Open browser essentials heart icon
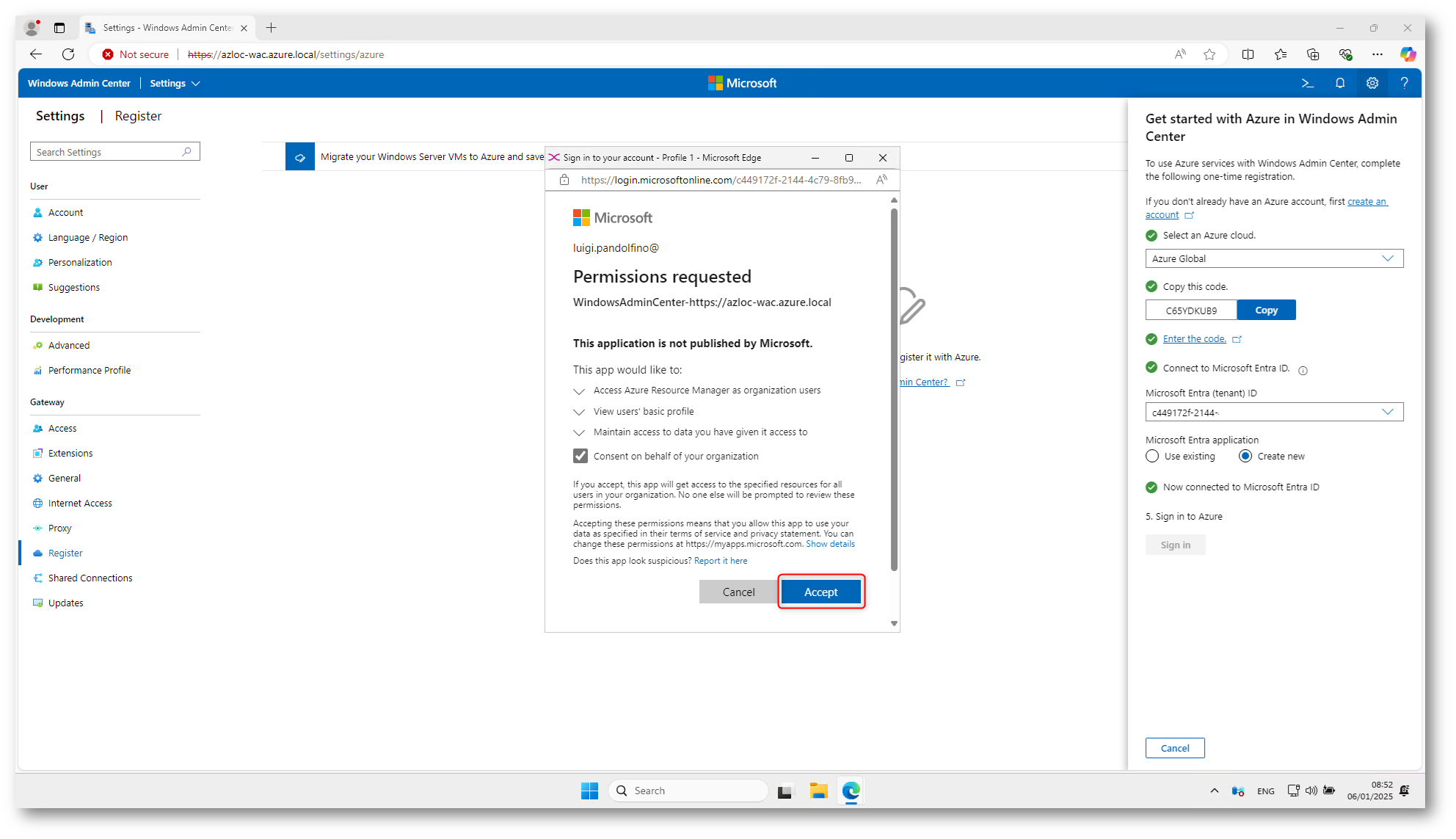Viewport: 1456px width, 839px height. point(1345,54)
